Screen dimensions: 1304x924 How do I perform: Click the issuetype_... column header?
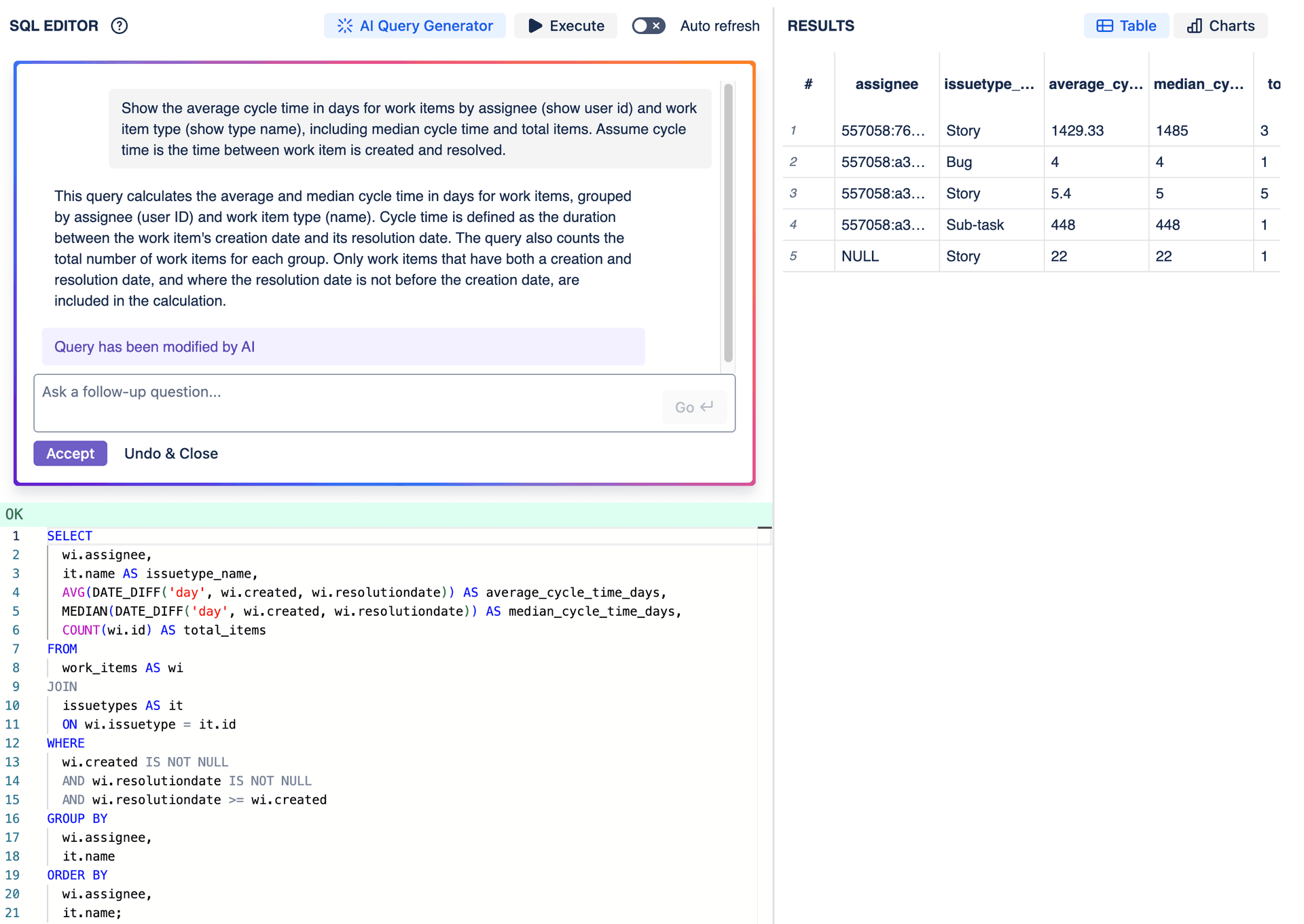(x=991, y=84)
